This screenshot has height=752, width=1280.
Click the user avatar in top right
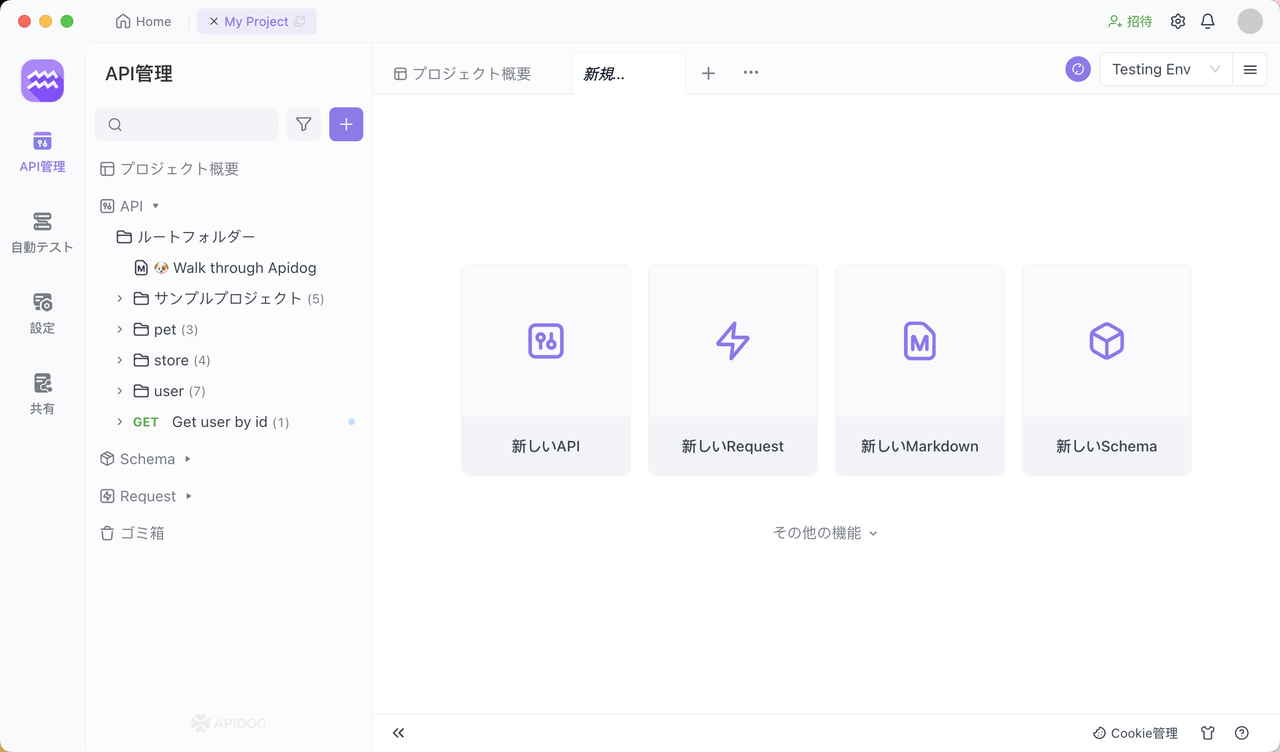[1250, 21]
